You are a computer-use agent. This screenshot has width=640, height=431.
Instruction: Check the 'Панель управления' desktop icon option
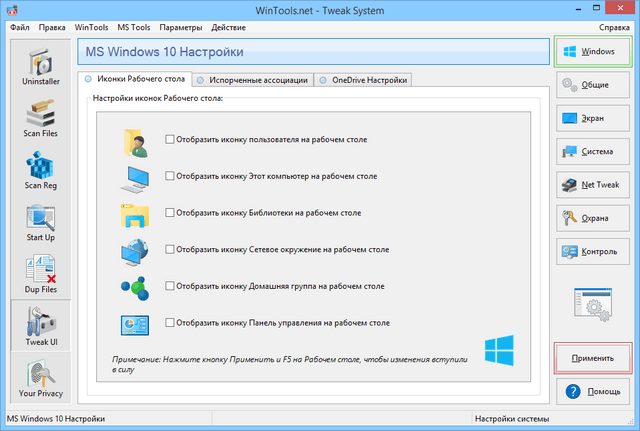[170, 323]
